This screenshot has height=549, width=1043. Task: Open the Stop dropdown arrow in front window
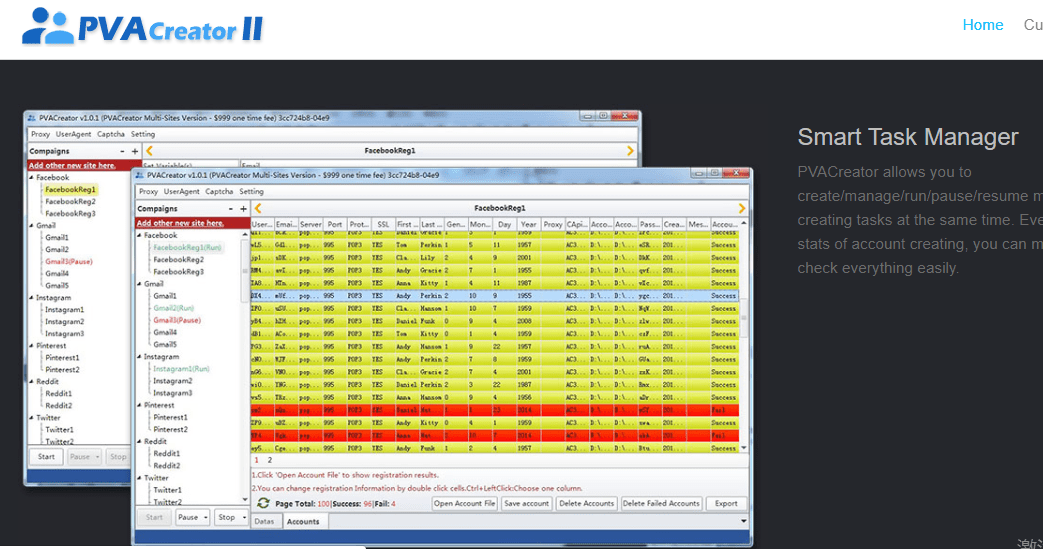[x=244, y=518]
